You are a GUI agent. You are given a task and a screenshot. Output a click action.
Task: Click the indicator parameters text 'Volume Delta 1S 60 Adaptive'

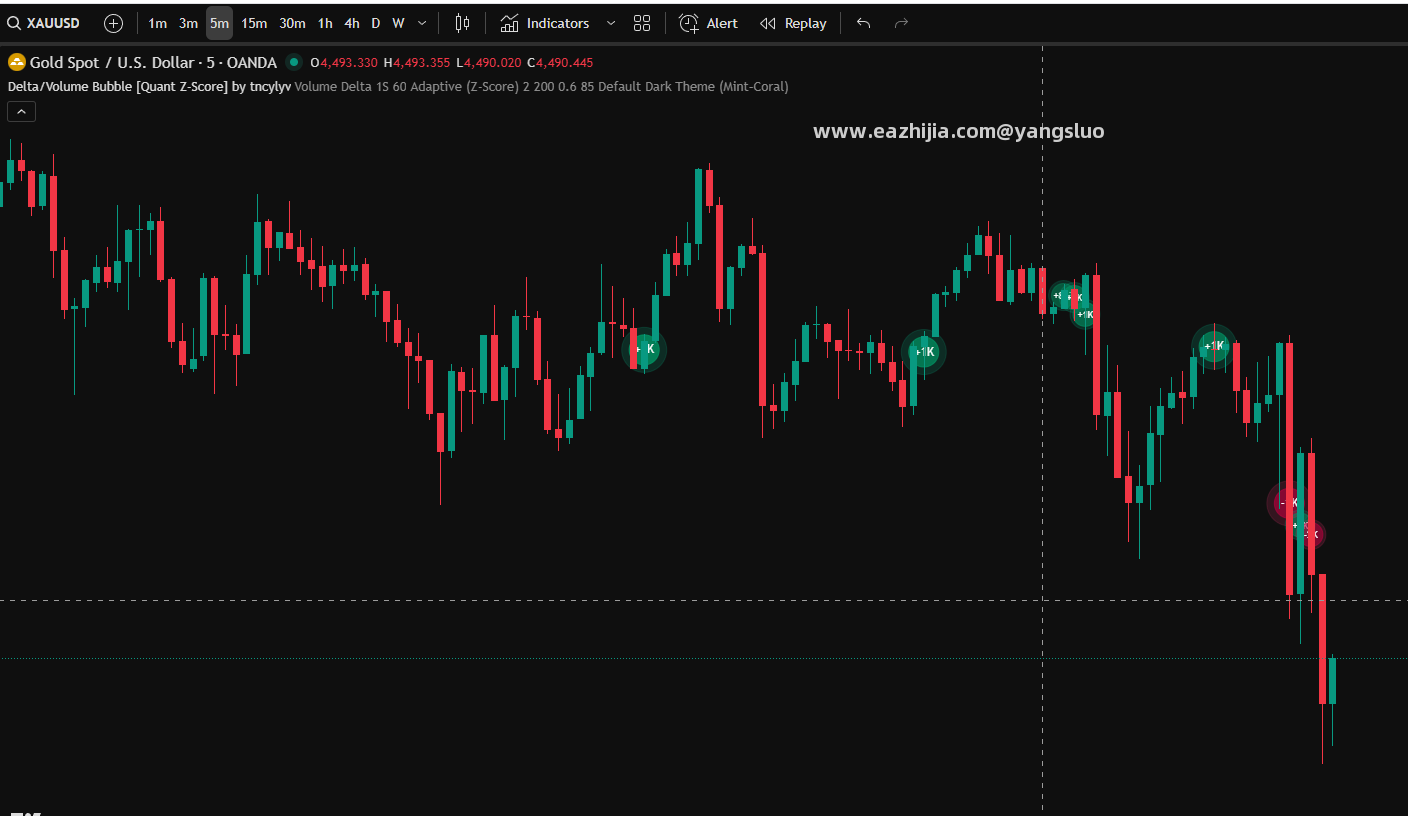(x=379, y=86)
